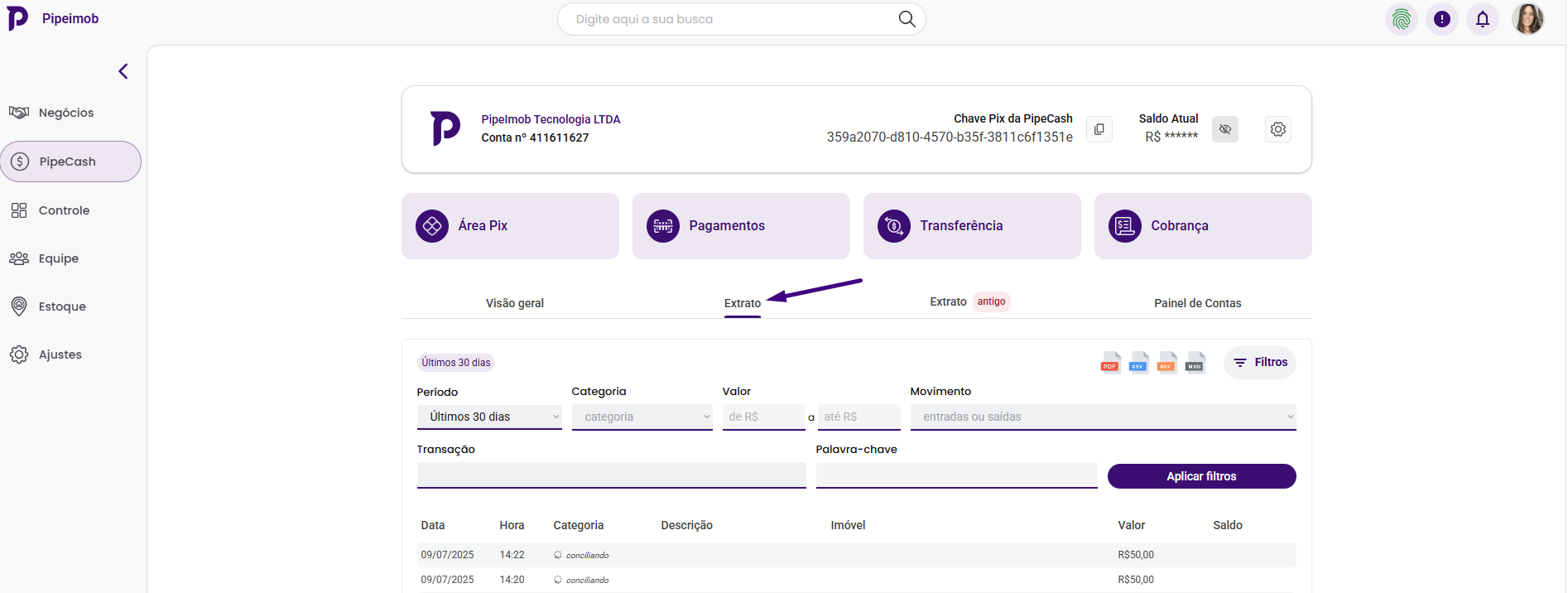Toggle the Filtros button
The image size is (1568, 593).
click(1260, 363)
